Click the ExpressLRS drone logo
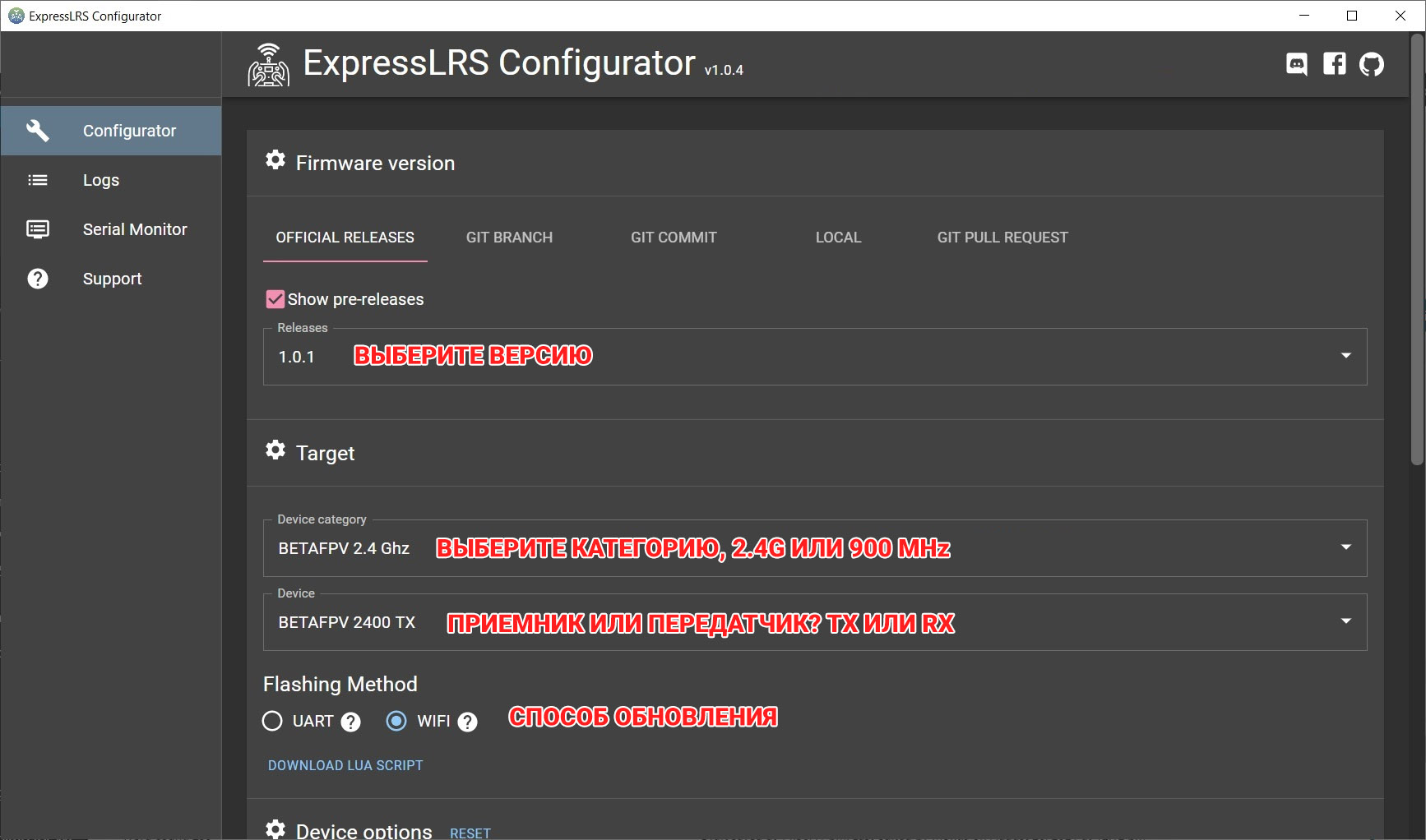 (x=268, y=65)
